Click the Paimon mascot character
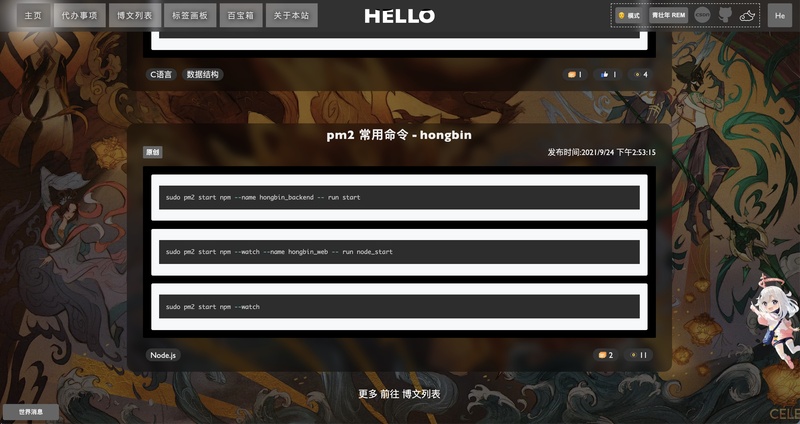This screenshot has width=800, height=424. (775, 321)
